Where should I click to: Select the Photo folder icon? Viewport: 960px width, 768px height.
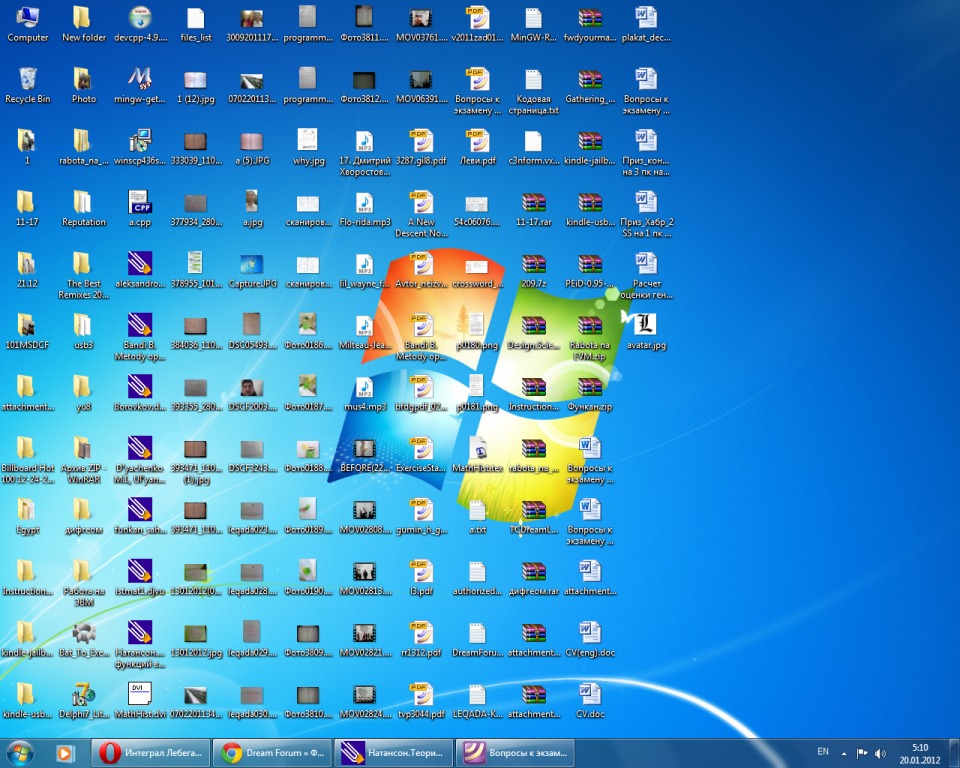pyautogui.click(x=84, y=86)
